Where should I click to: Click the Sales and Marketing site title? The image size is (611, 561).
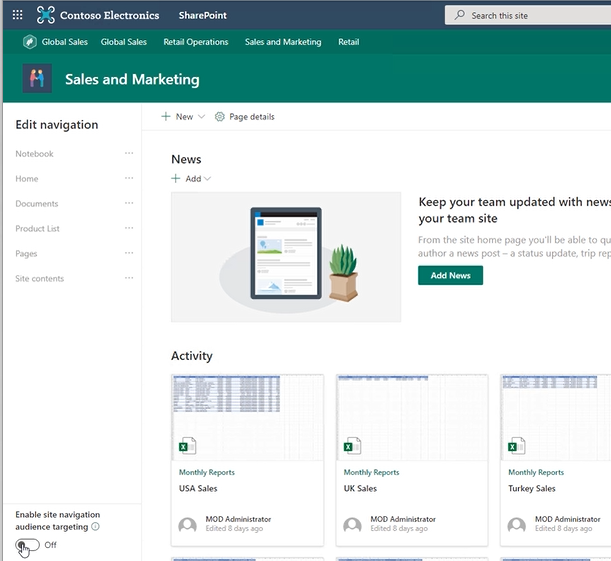132,79
